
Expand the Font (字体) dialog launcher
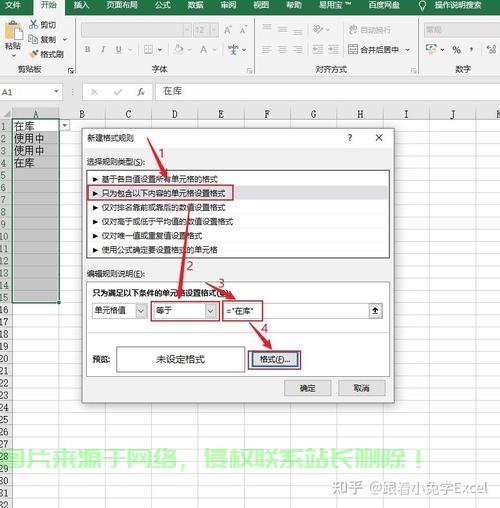coord(249,70)
